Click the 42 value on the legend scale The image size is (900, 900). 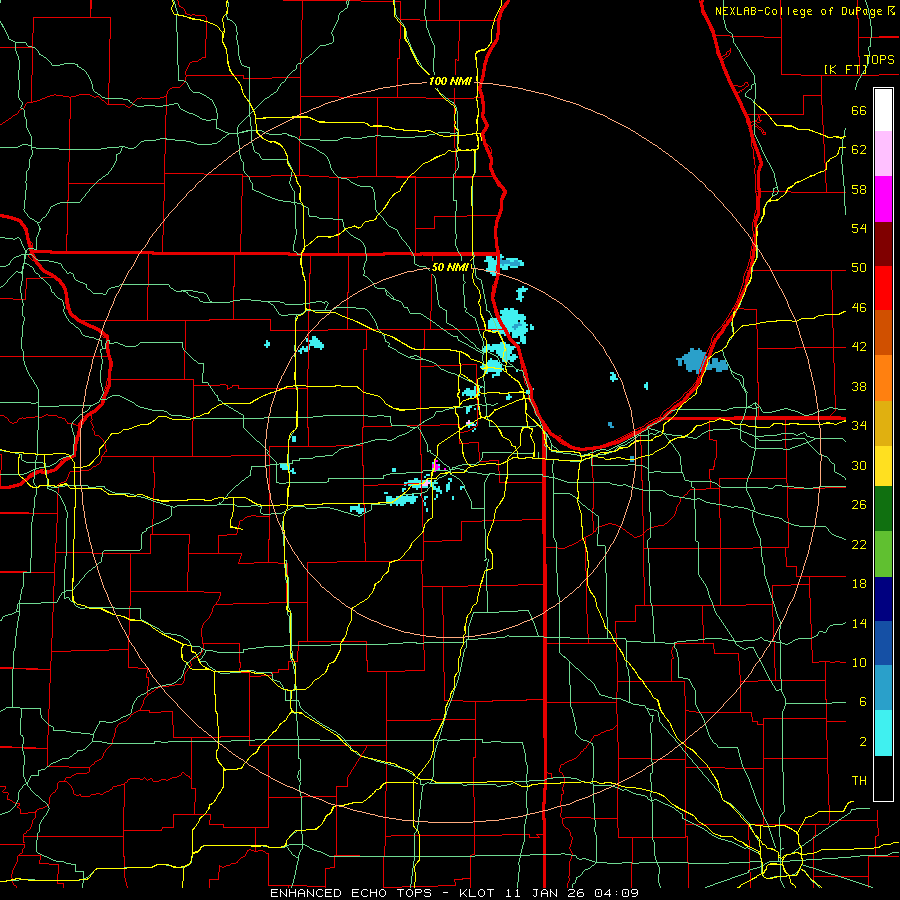(x=859, y=347)
